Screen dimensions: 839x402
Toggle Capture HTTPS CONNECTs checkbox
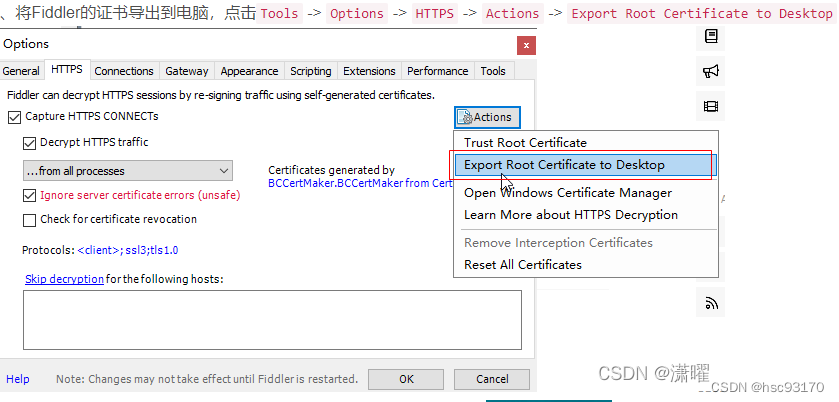(x=14, y=117)
